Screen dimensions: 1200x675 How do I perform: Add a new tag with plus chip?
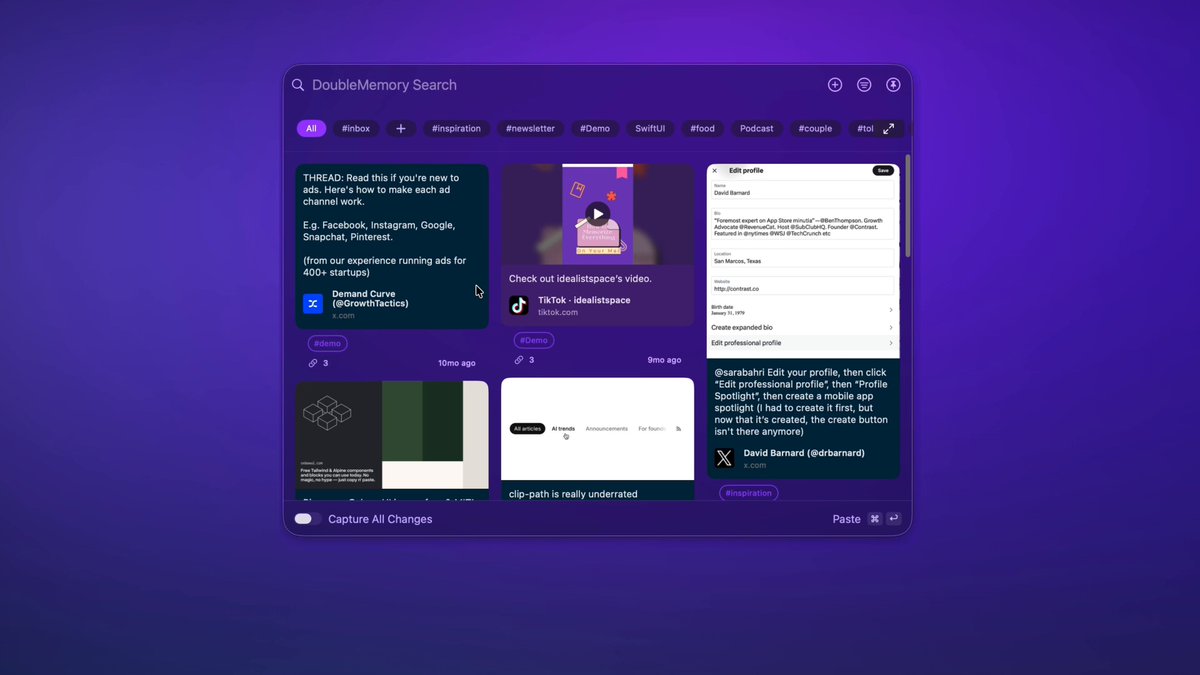coord(400,129)
